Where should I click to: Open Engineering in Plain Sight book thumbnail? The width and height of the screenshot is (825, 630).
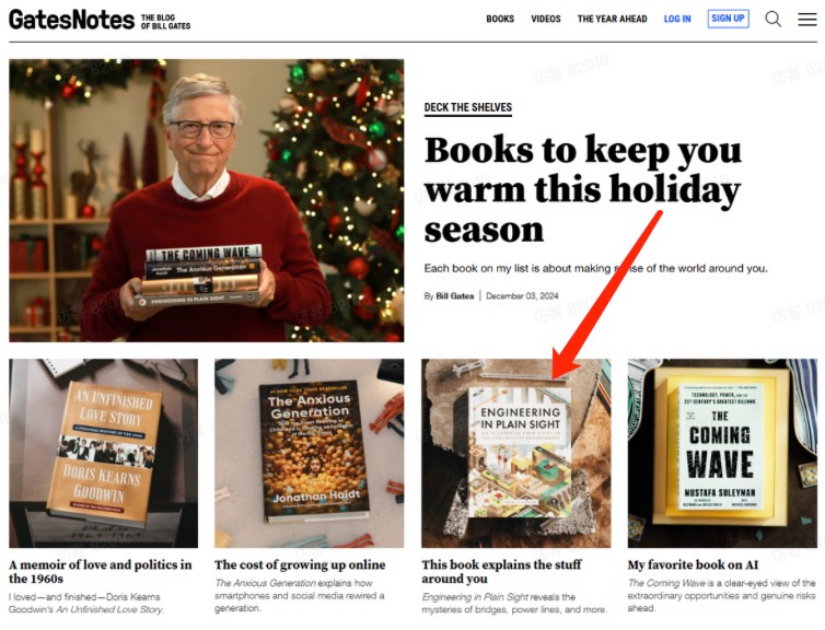click(x=516, y=453)
